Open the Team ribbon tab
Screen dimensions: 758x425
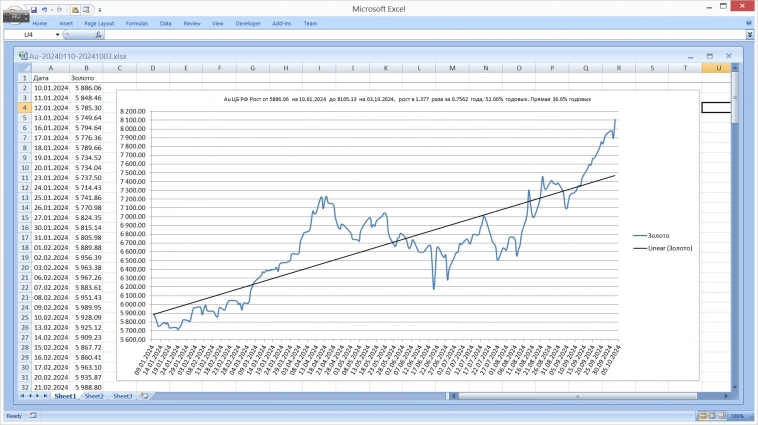coord(310,23)
